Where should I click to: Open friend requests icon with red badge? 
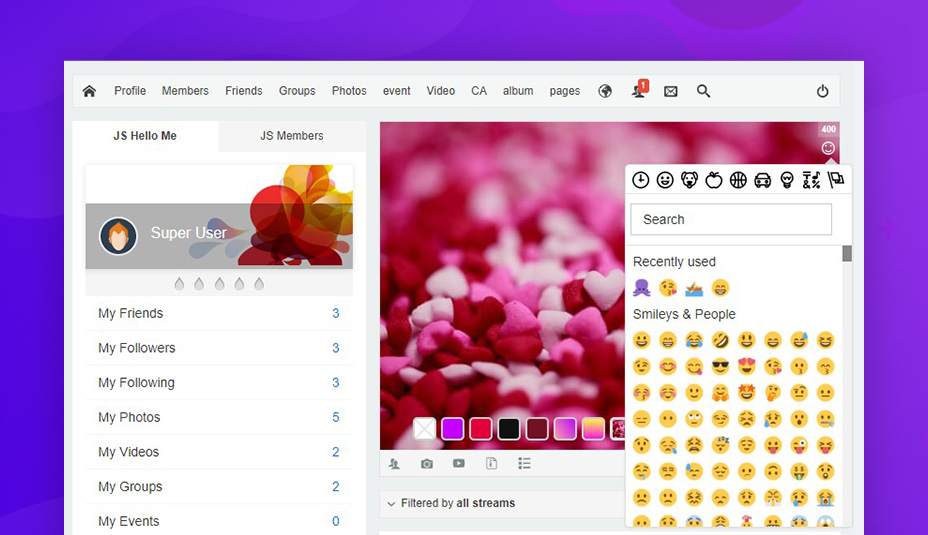click(x=639, y=89)
